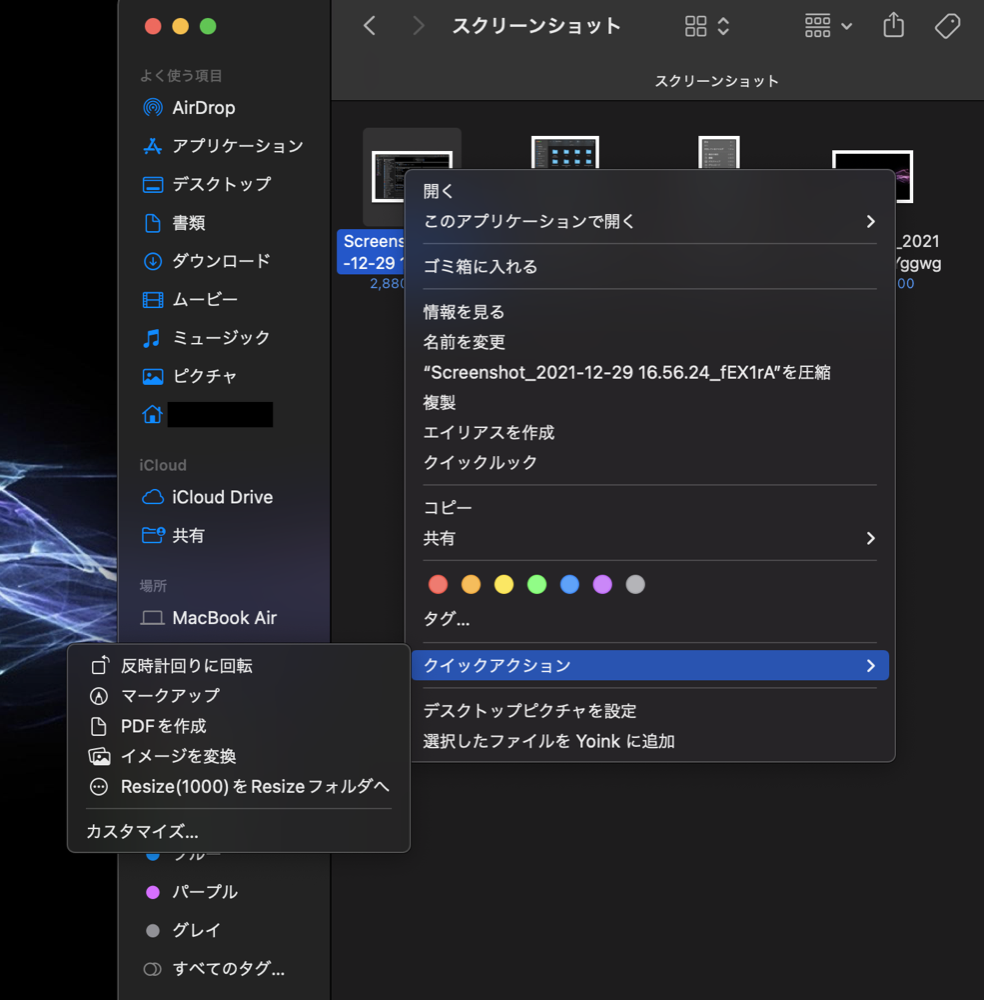This screenshot has width=984, height=1000.
Task: Open タグ… in the context menu
Action: click(650, 619)
